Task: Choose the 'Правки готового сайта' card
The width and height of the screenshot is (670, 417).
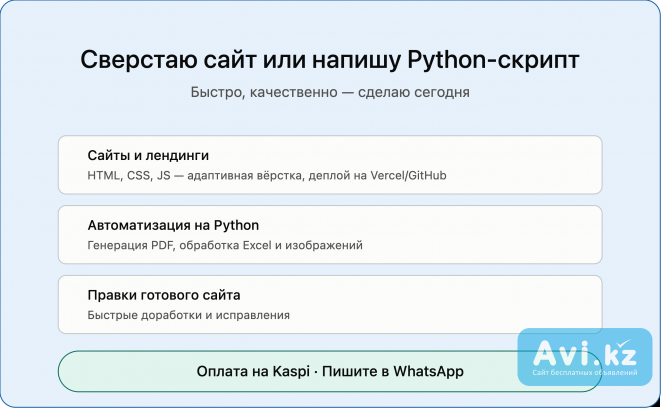Action: coord(329,304)
